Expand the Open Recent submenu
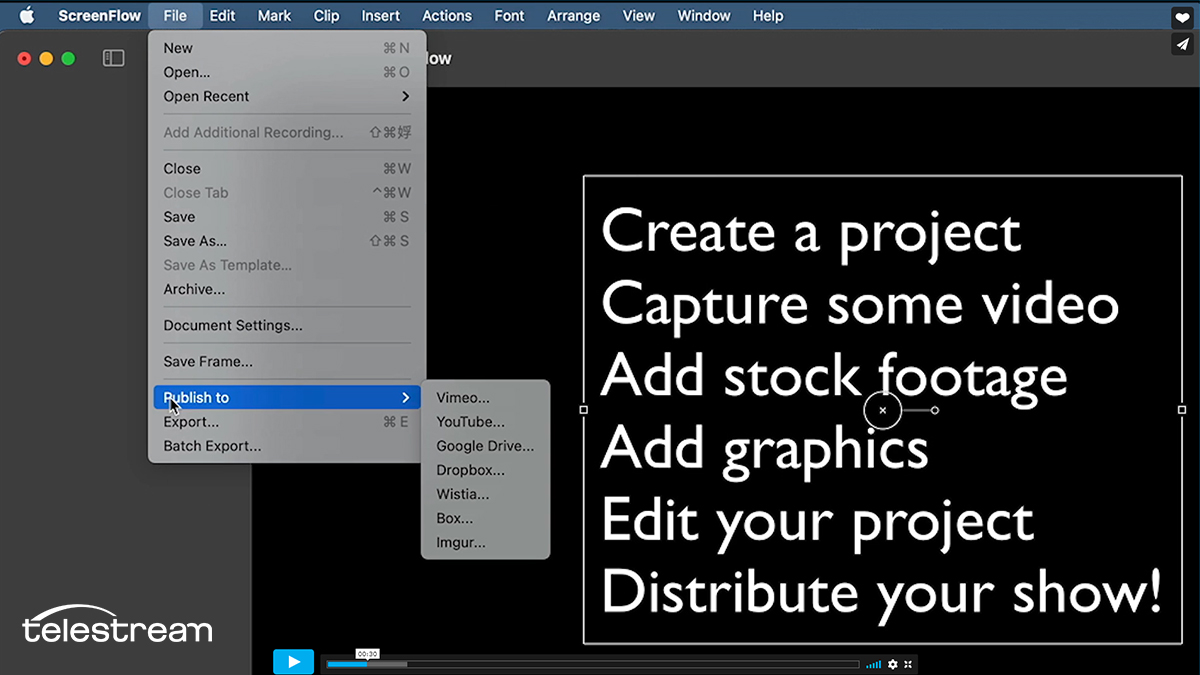The width and height of the screenshot is (1200, 675). tap(287, 96)
